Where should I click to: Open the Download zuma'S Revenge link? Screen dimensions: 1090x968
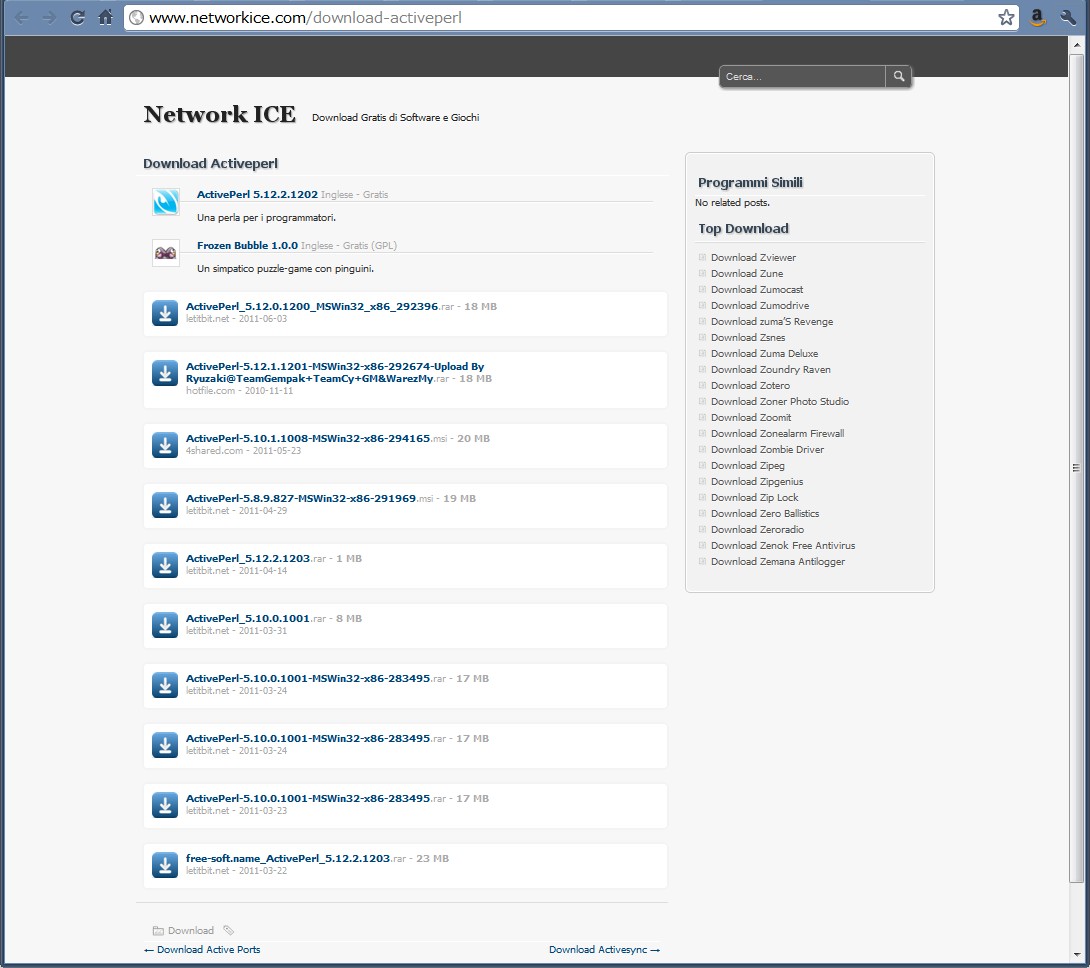click(772, 321)
